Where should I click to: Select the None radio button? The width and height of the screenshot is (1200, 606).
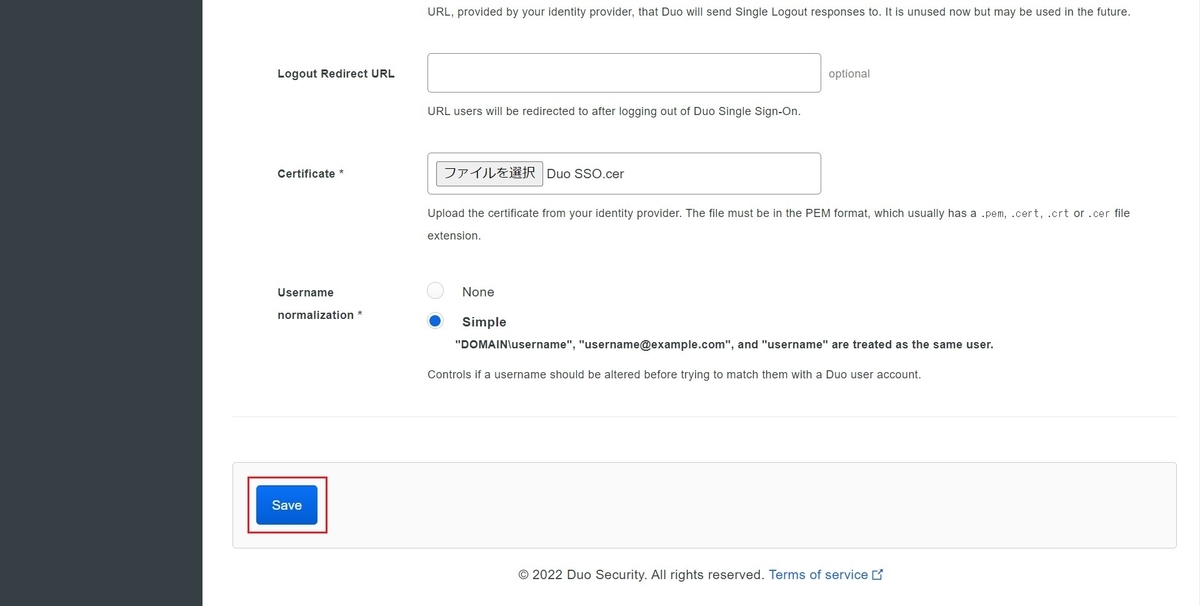[x=435, y=291]
